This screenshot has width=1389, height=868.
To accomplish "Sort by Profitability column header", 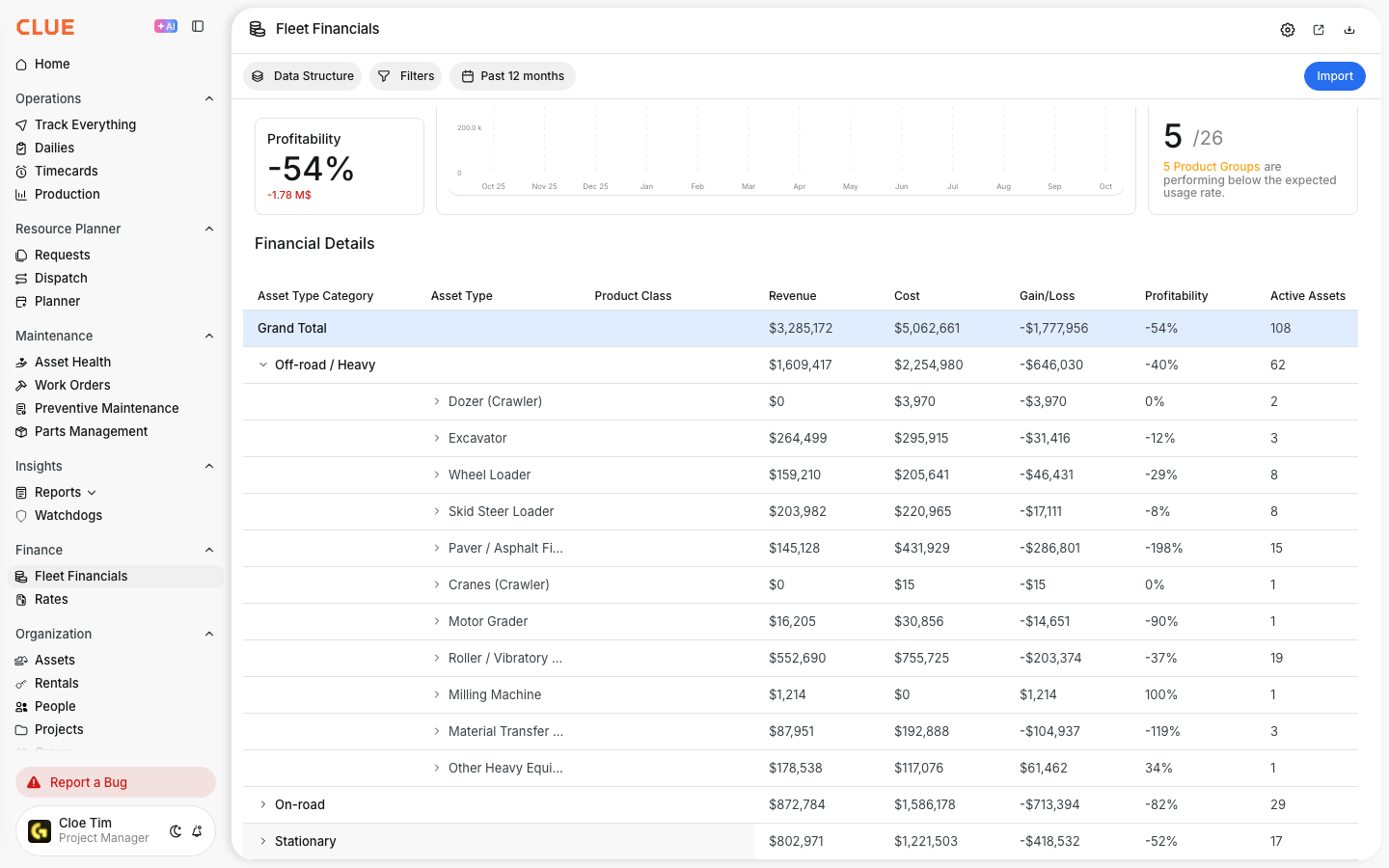I will pos(1176,296).
